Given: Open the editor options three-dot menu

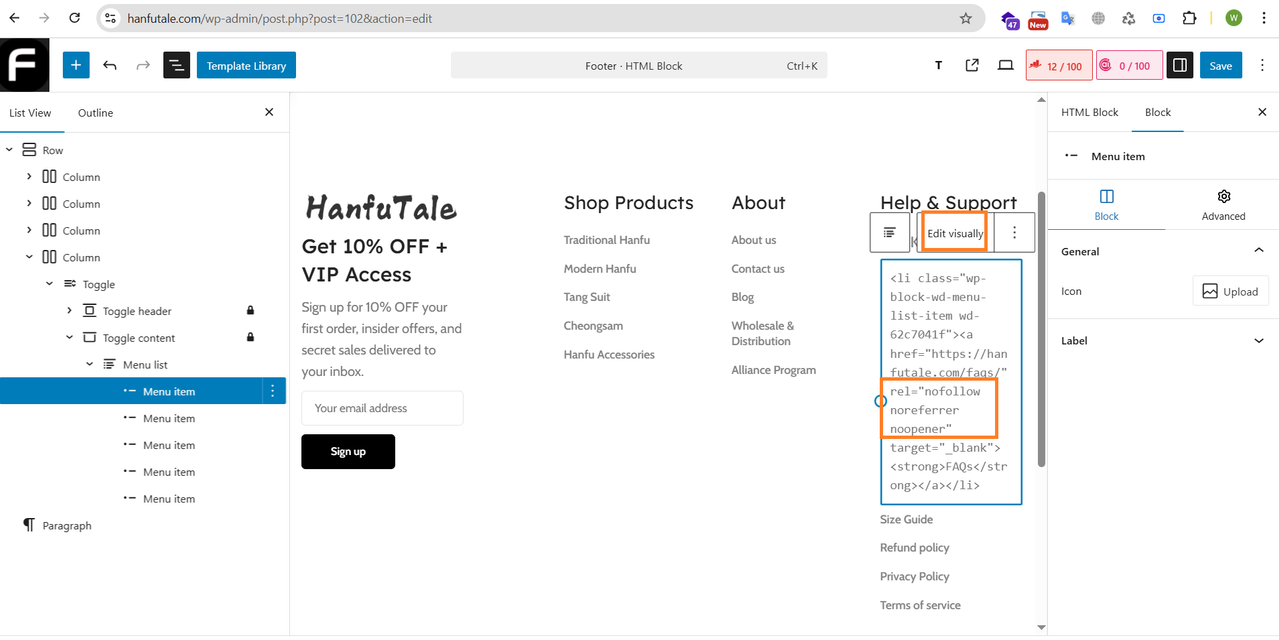Looking at the screenshot, I should 1262,66.
